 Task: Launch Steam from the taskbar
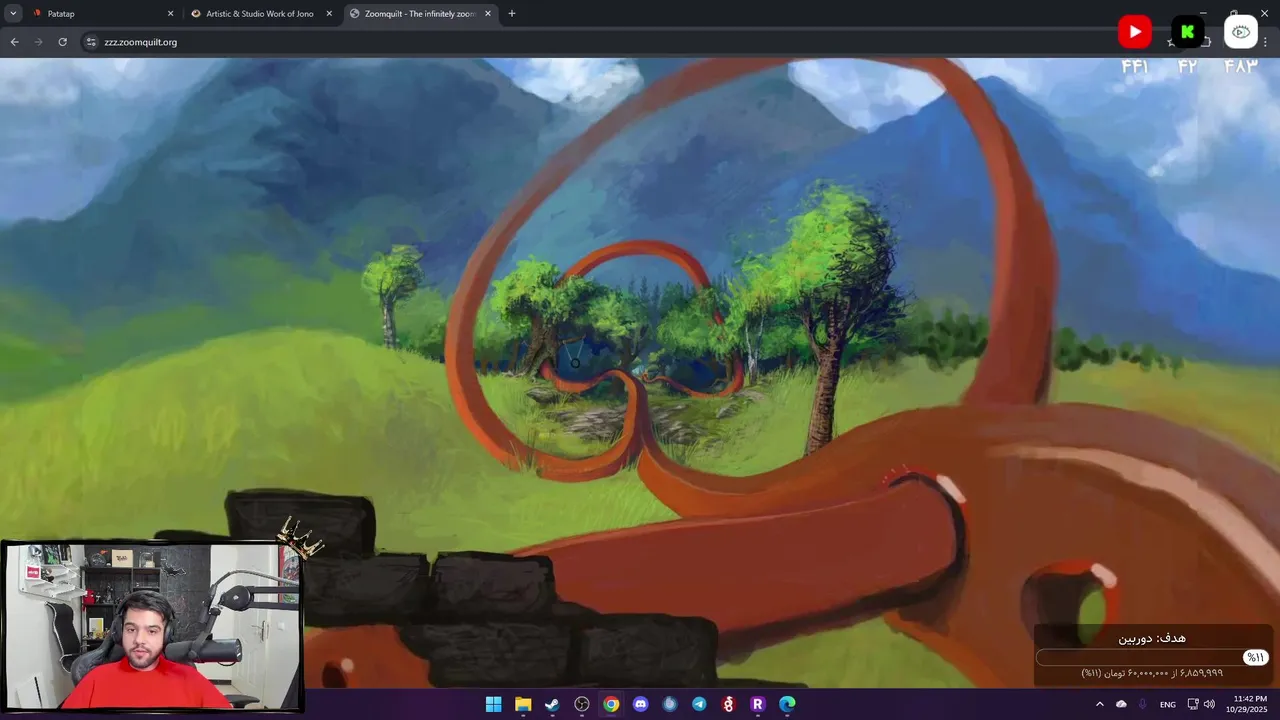coord(552,704)
